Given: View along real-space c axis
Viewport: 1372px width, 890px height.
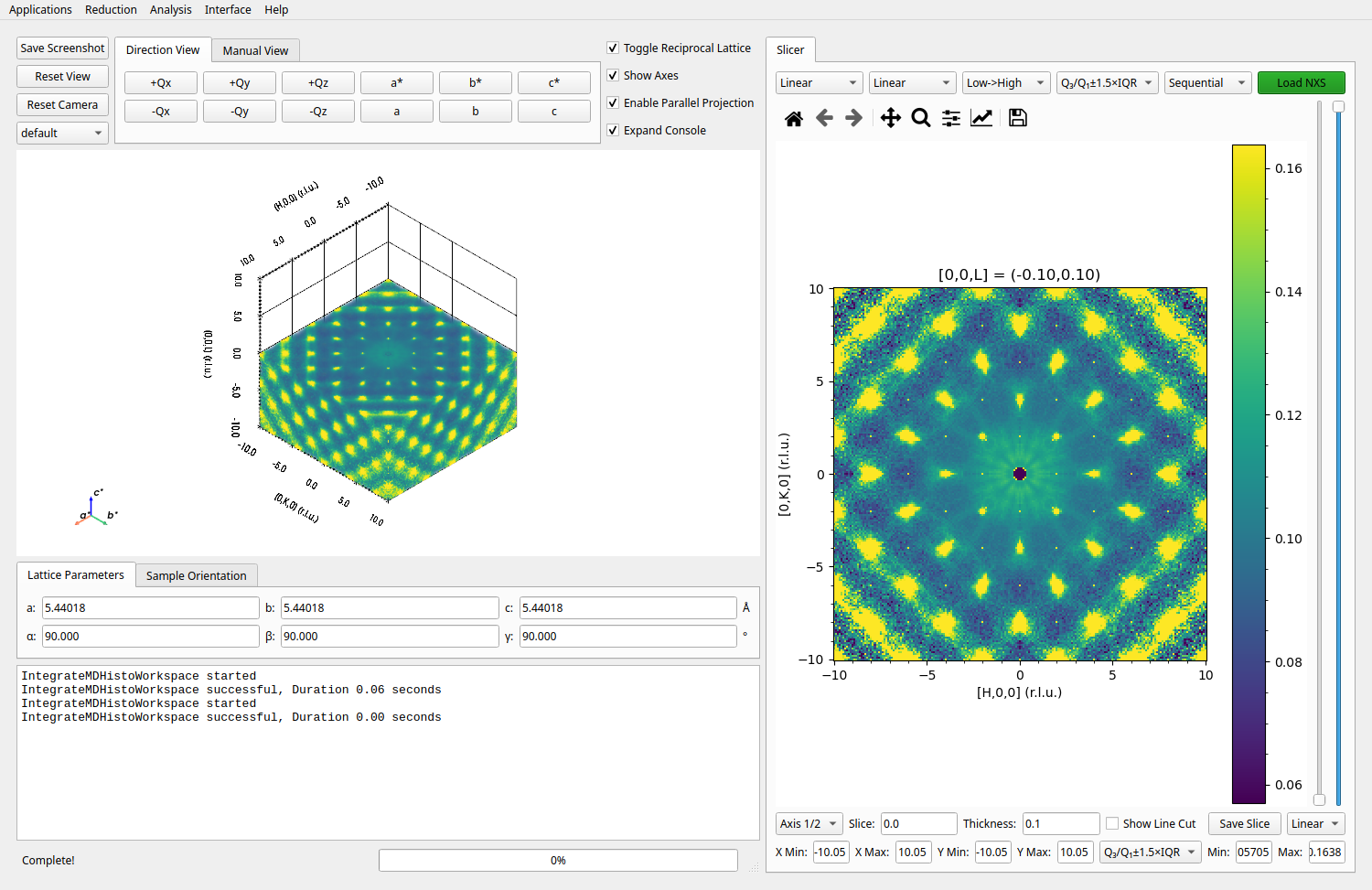Looking at the screenshot, I should (554, 111).
